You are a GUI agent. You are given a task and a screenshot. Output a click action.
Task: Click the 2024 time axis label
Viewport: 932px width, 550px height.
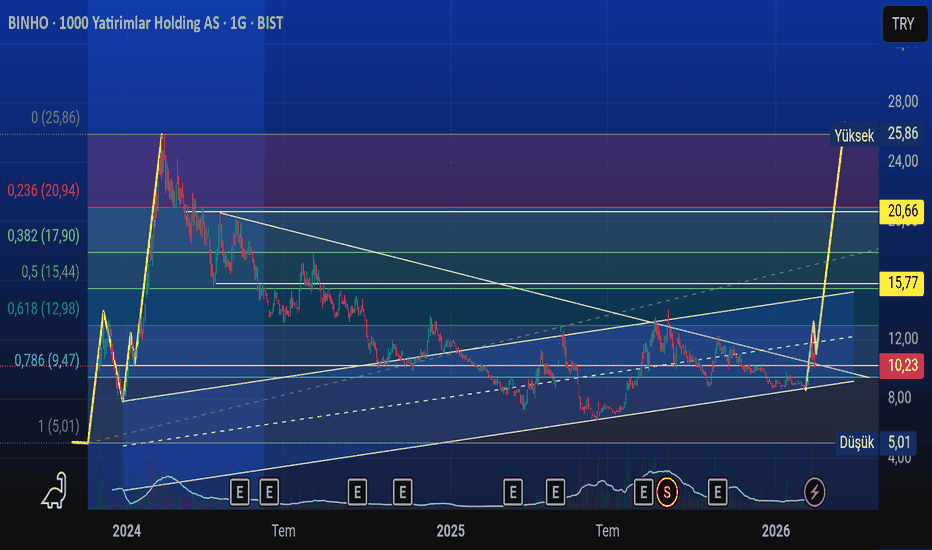[x=127, y=531]
